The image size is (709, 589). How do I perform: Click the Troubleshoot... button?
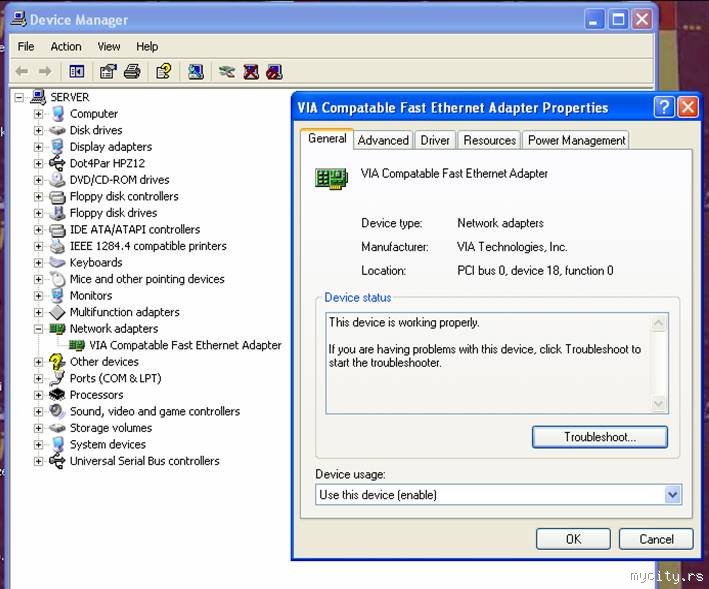[600, 437]
